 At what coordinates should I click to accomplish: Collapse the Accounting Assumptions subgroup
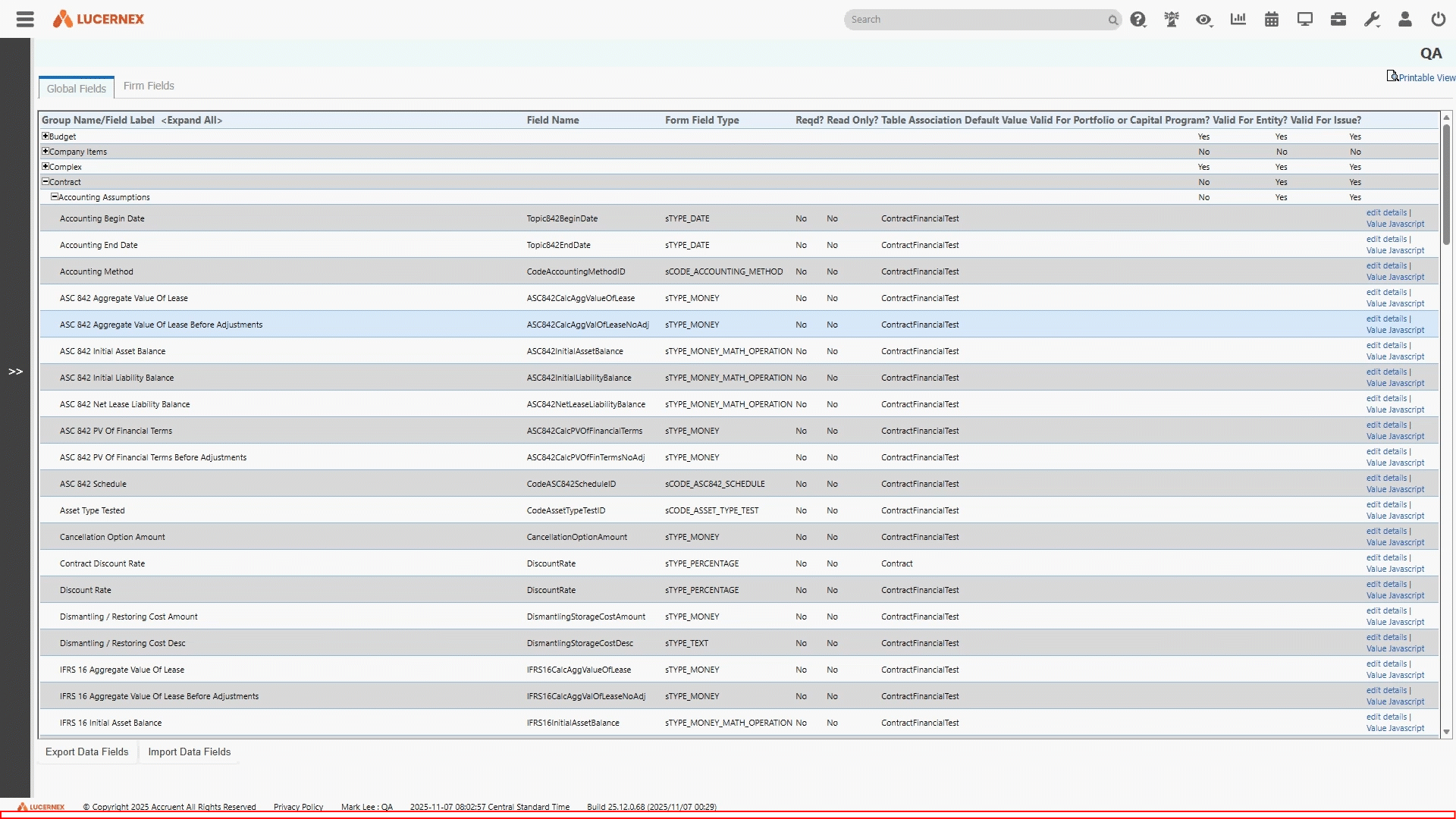click(x=55, y=197)
